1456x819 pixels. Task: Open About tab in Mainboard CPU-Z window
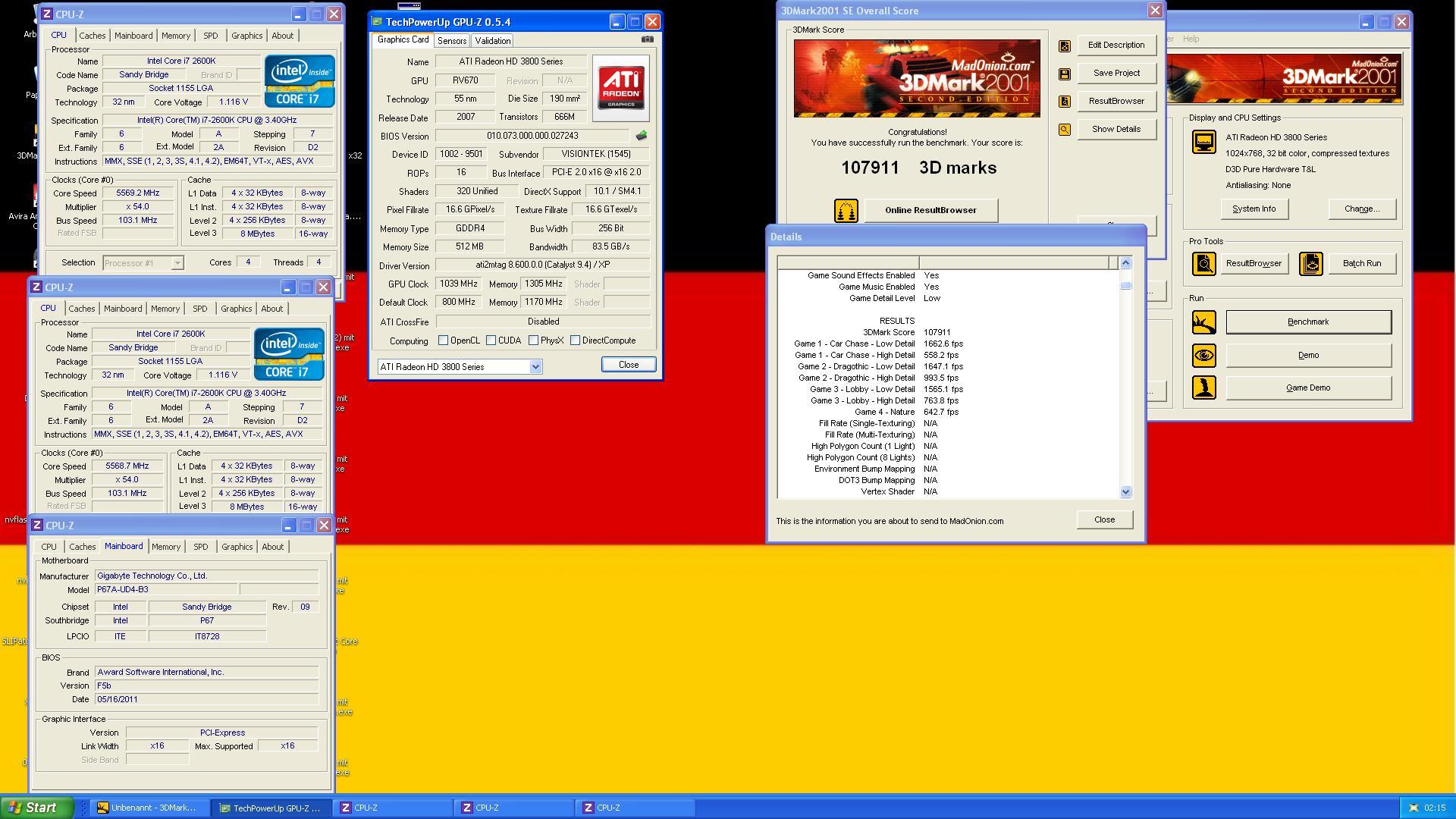click(273, 547)
